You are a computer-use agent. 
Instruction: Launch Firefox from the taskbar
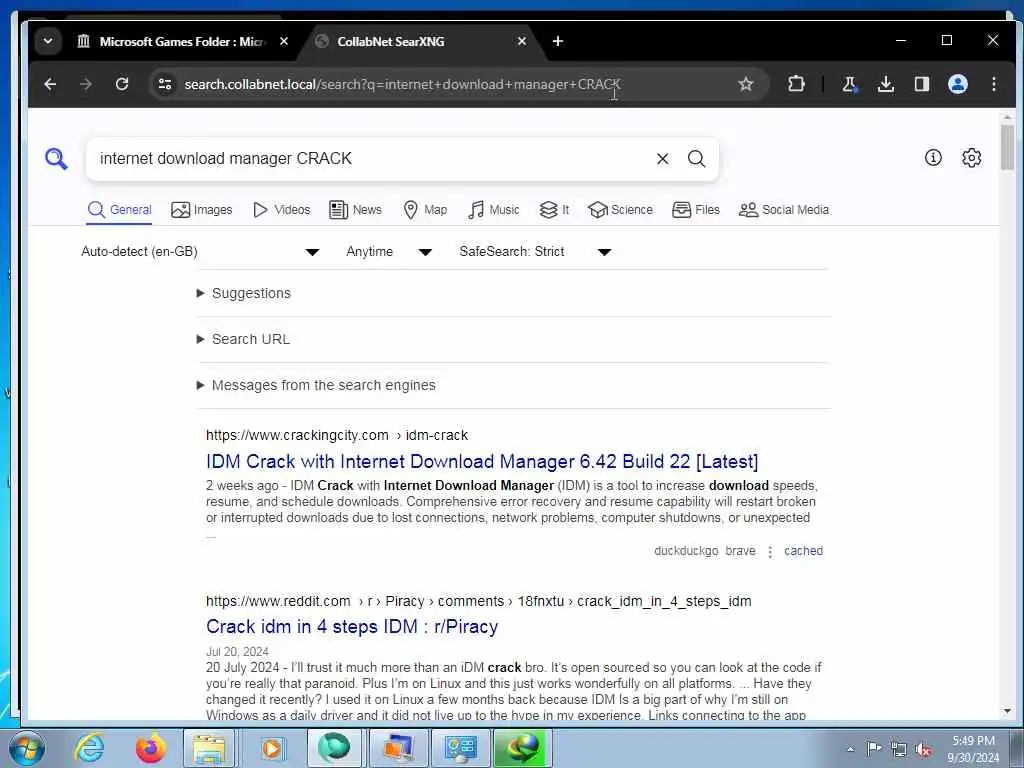pyautogui.click(x=150, y=748)
